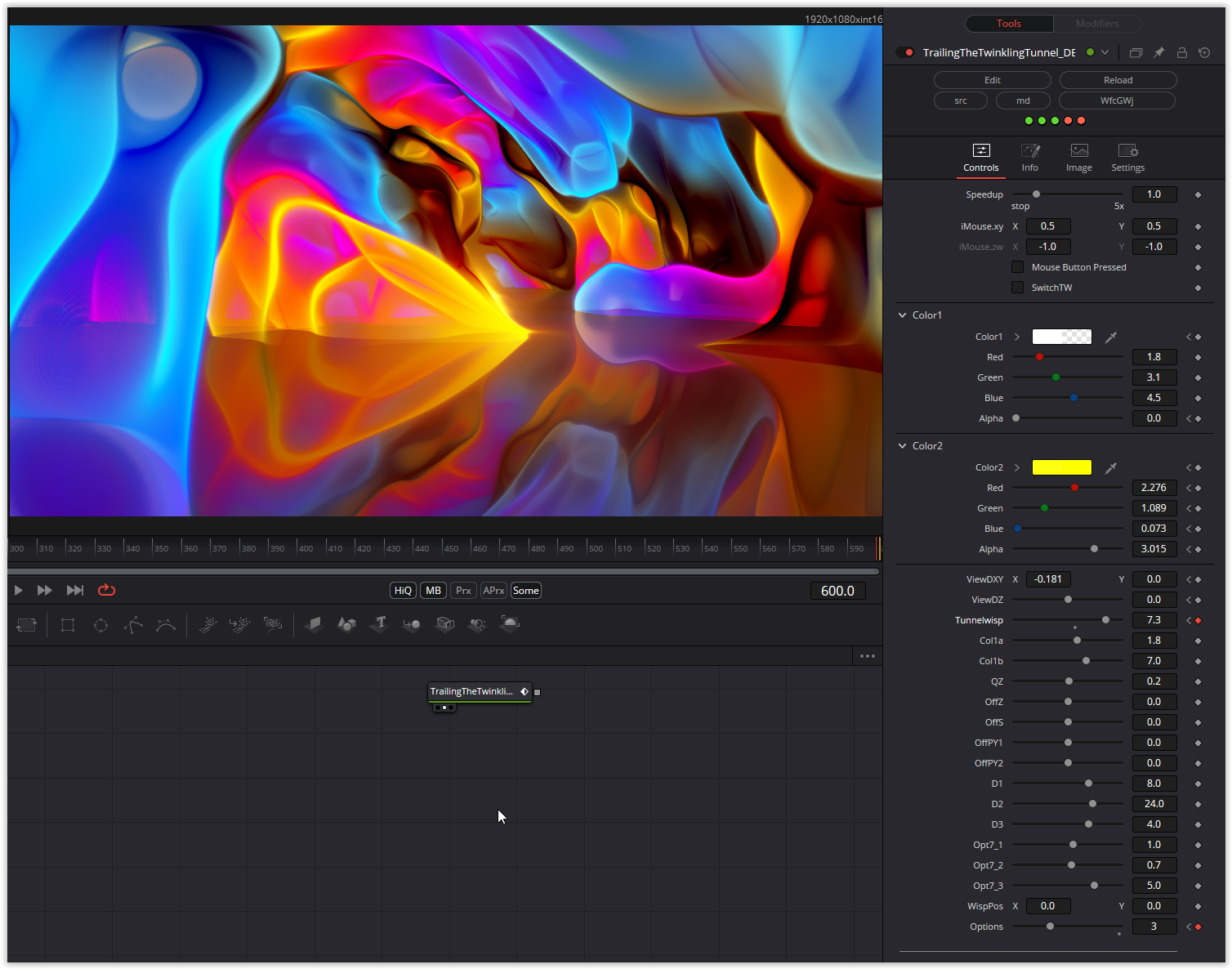Open the node color dropdown chevron
Screen dimensions: 1232x969
click(1105, 52)
